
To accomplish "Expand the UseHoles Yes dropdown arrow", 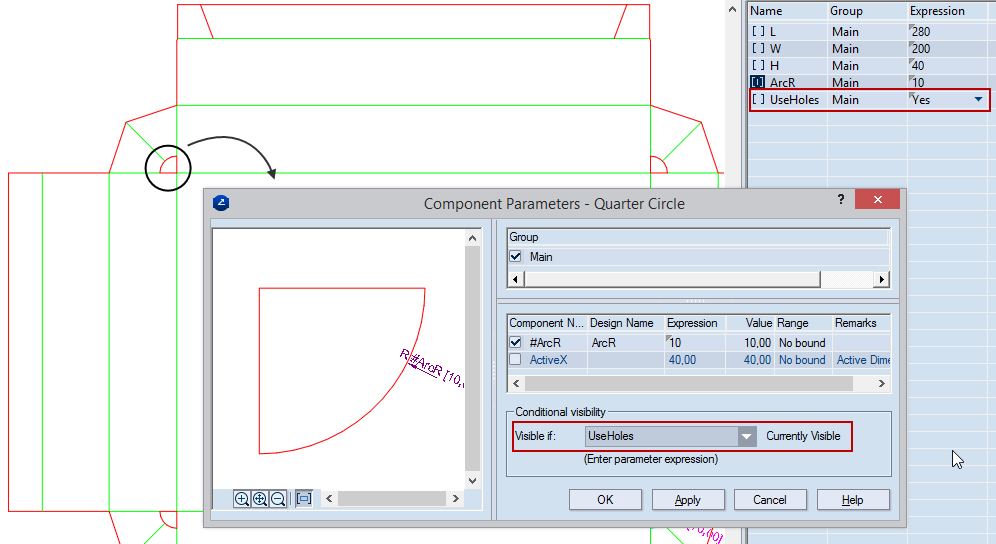I will [x=978, y=100].
